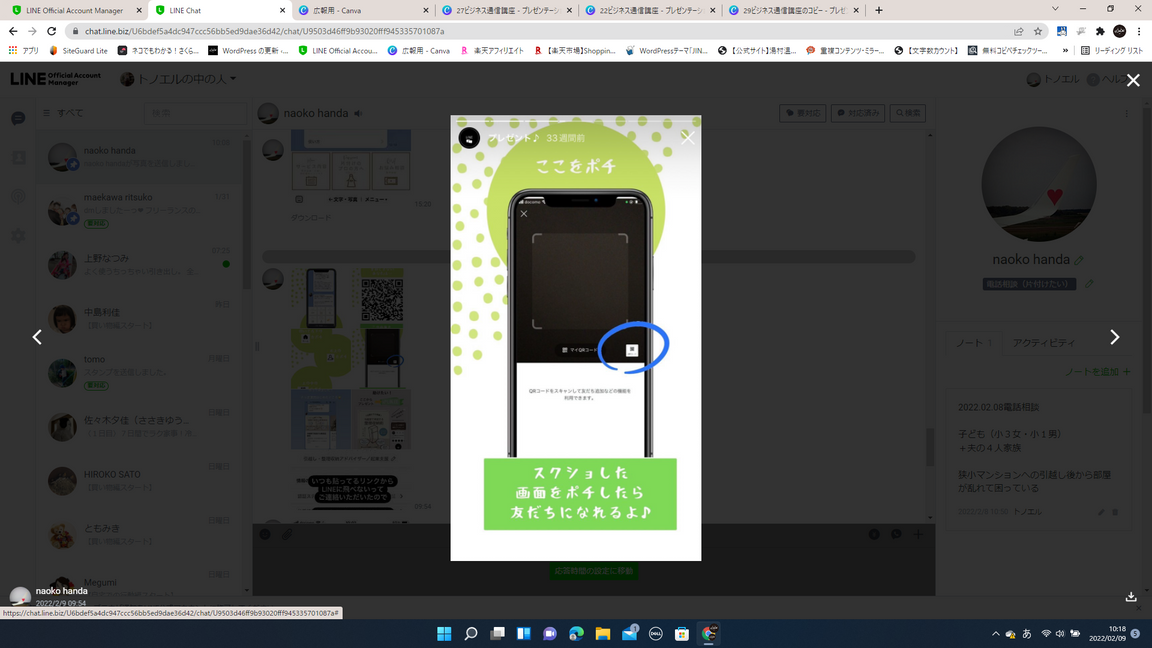Open File Explorer from the taskbar

click(603, 634)
